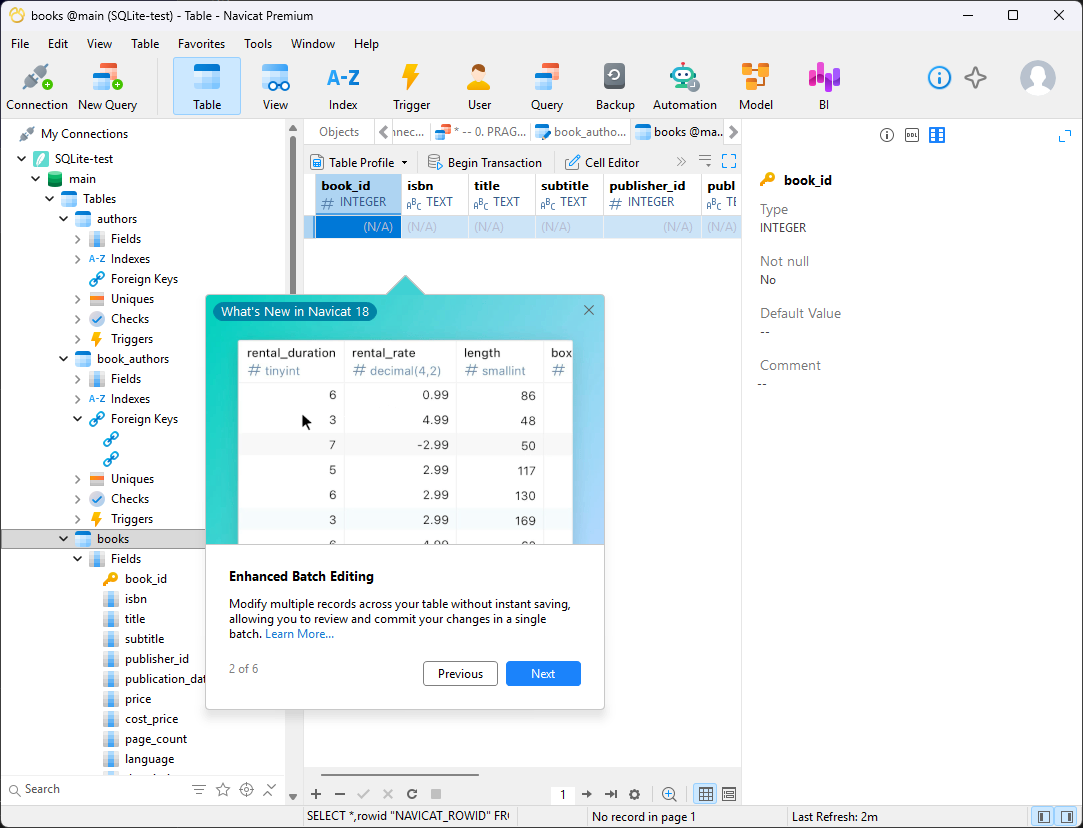Open the BI toolbar icon

pyautogui.click(x=823, y=86)
